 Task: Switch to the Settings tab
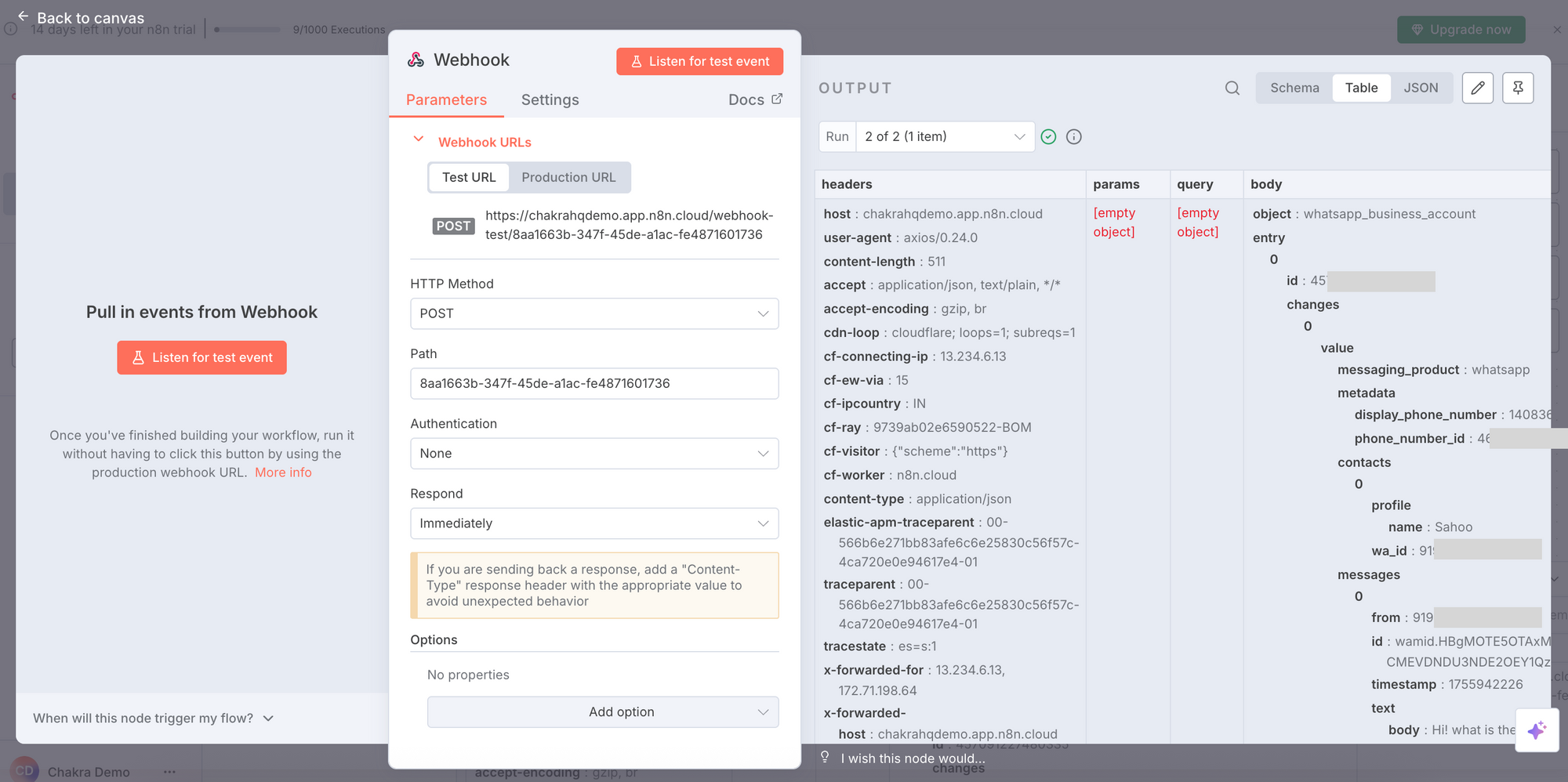click(550, 100)
